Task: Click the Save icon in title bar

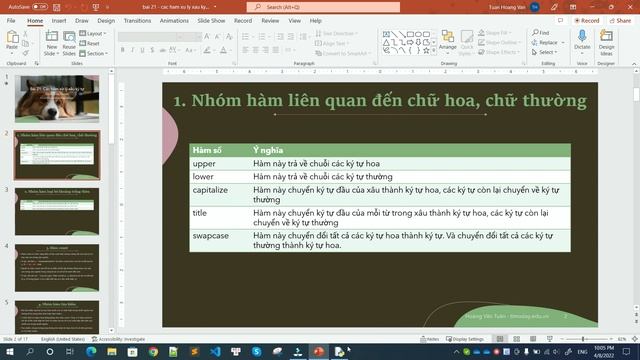Action: [56, 7]
